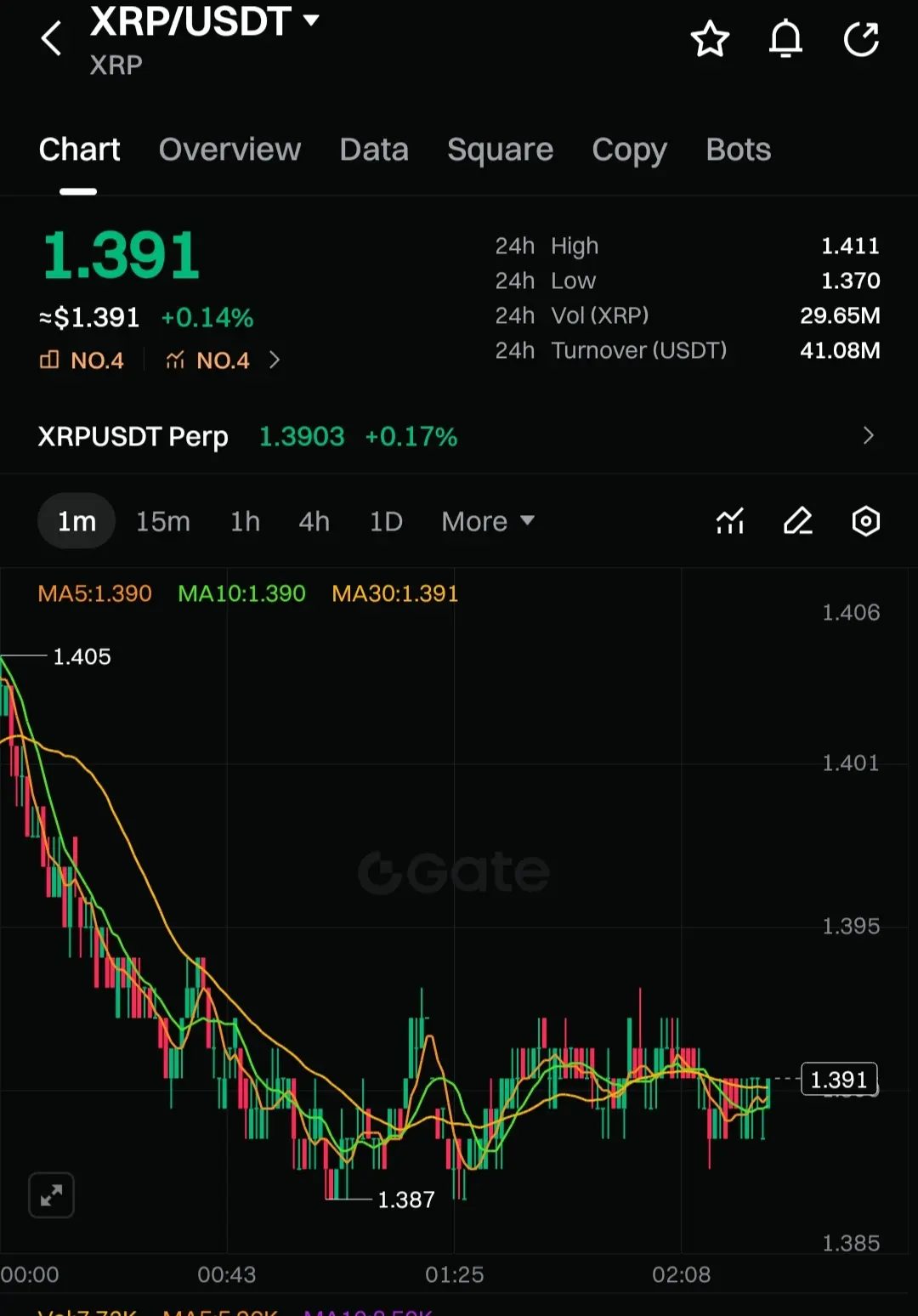This screenshot has height=1316, width=918.
Task: Add XRP/USDT to favorites with star icon
Action: point(710,39)
